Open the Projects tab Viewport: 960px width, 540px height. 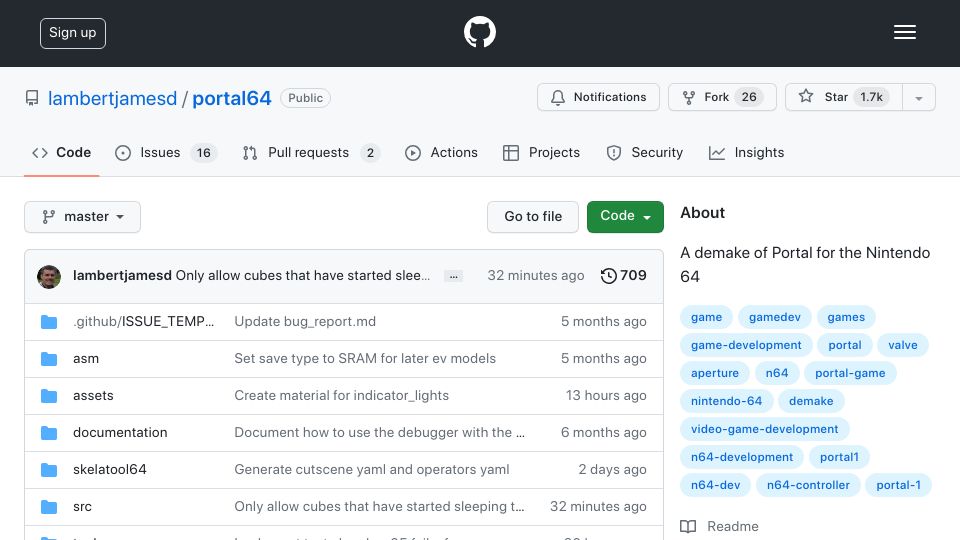coord(541,152)
